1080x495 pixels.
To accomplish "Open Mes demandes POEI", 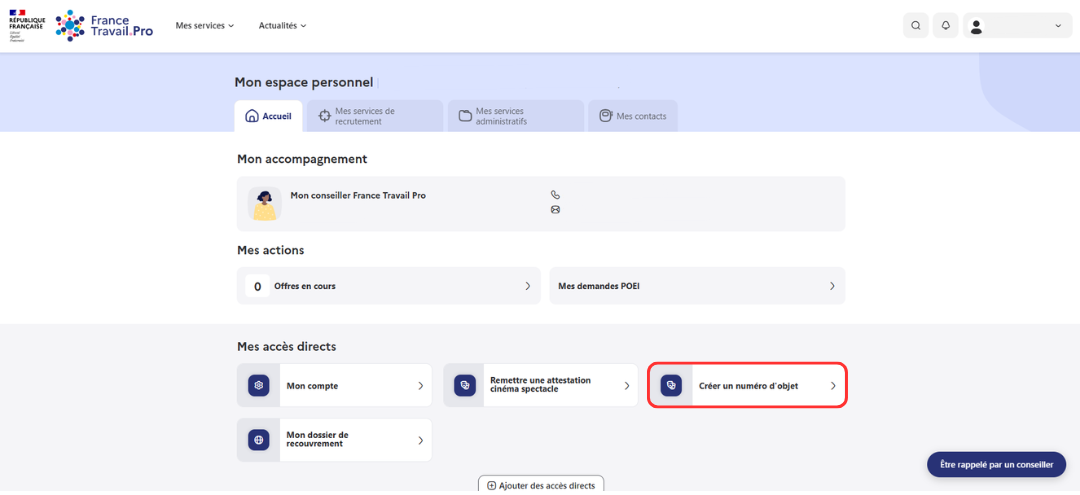I will point(697,286).
